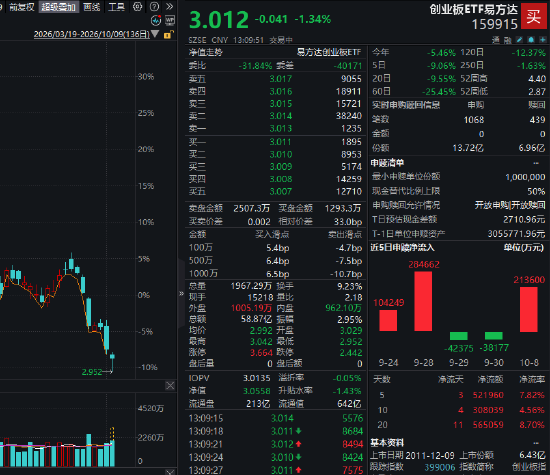This screenshot has width=550, height=475.
Task: Click stock code 159915
Action: pos(495,24)
